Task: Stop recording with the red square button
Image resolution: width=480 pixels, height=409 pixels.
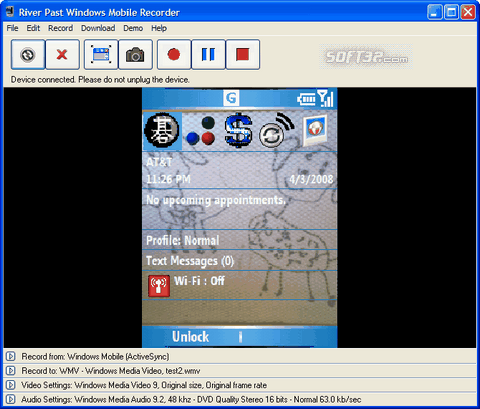Action: pos(243,54)
